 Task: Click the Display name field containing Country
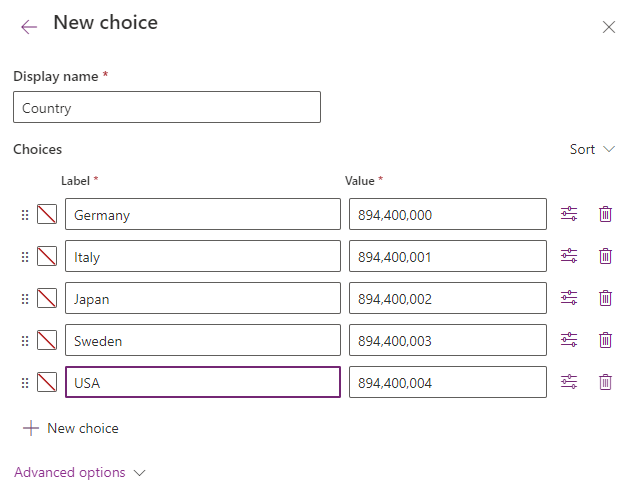pyautogui.click(x=167, y=107)
